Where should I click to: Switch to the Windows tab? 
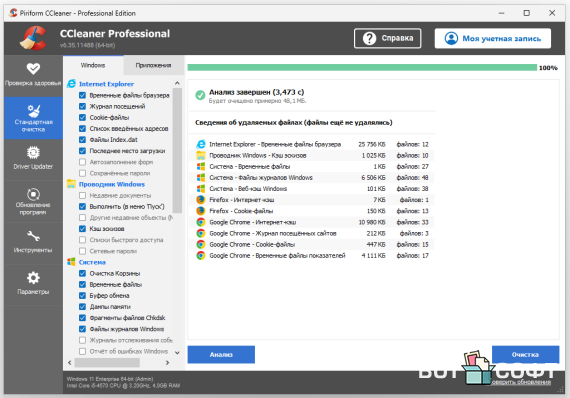[93, 65]
